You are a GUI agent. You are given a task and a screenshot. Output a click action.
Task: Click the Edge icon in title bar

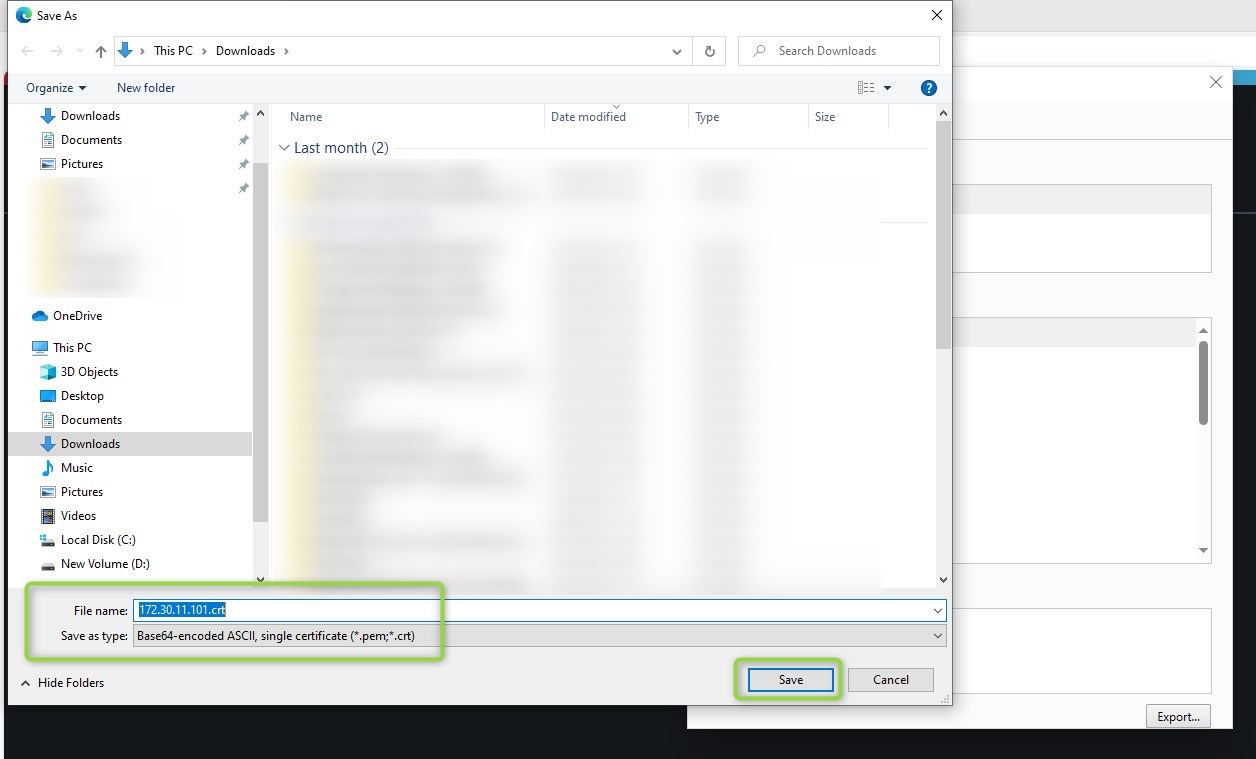(24, 15)
